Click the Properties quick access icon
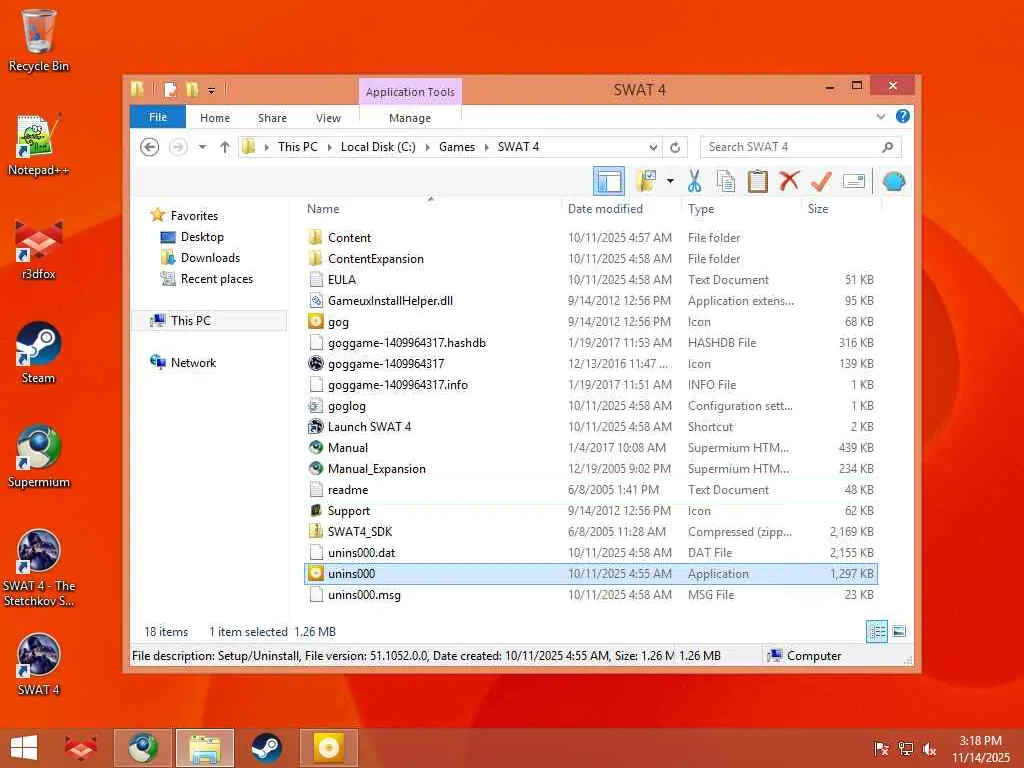 [x=170, y=89]
